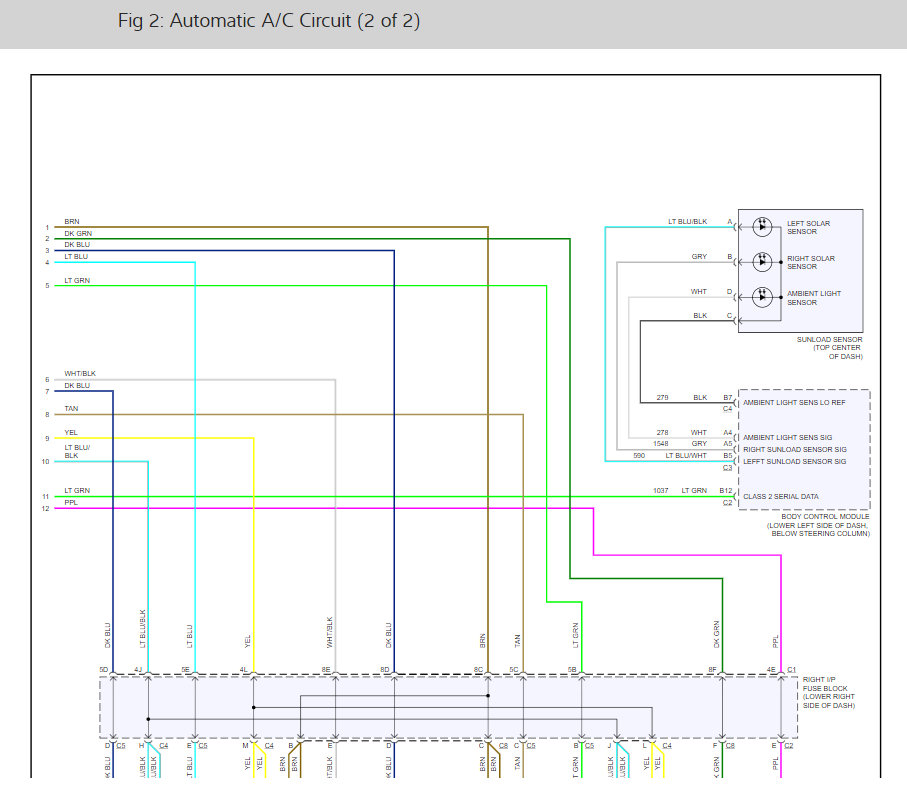Click fuse block terminal label '5C'
Image resolution: width=907 pixels, height=803 pixels.
pos(514,669)
